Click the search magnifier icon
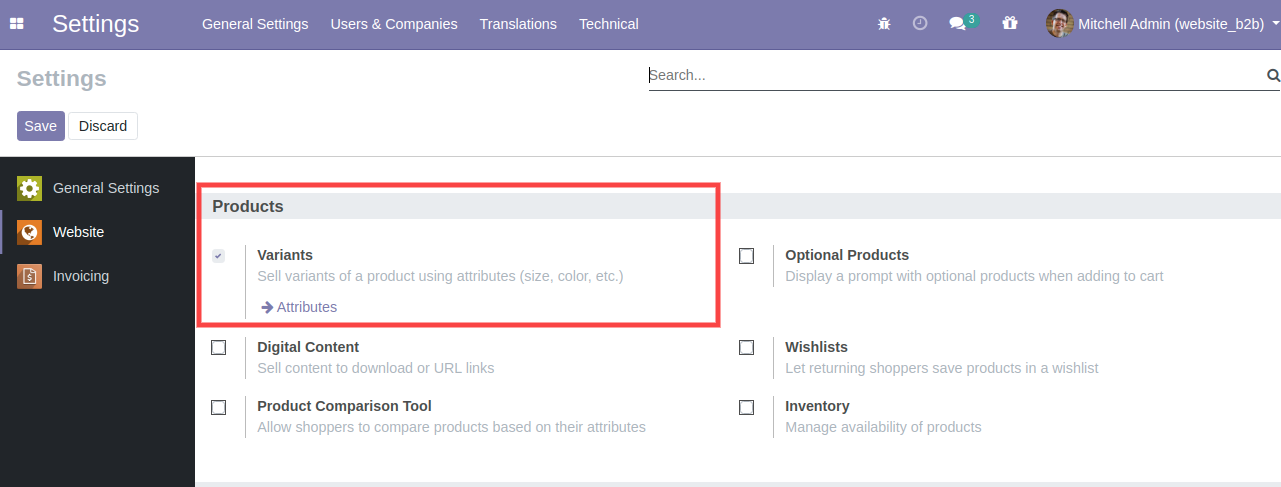The width and height of the screenshot is (1281, 487). pyautogui.click(x=1273, y=75)
